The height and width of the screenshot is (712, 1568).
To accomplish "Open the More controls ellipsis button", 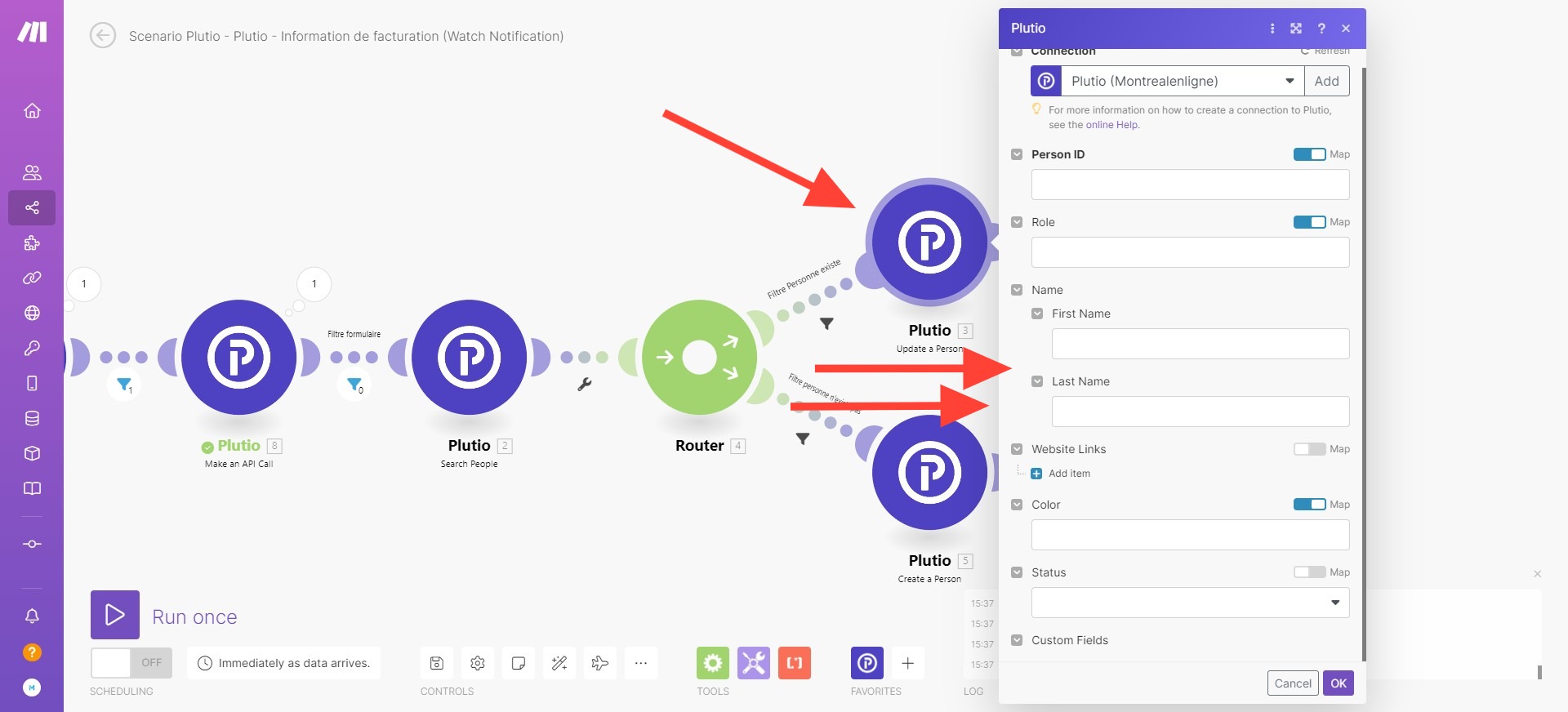I will (x=641, y=663).
